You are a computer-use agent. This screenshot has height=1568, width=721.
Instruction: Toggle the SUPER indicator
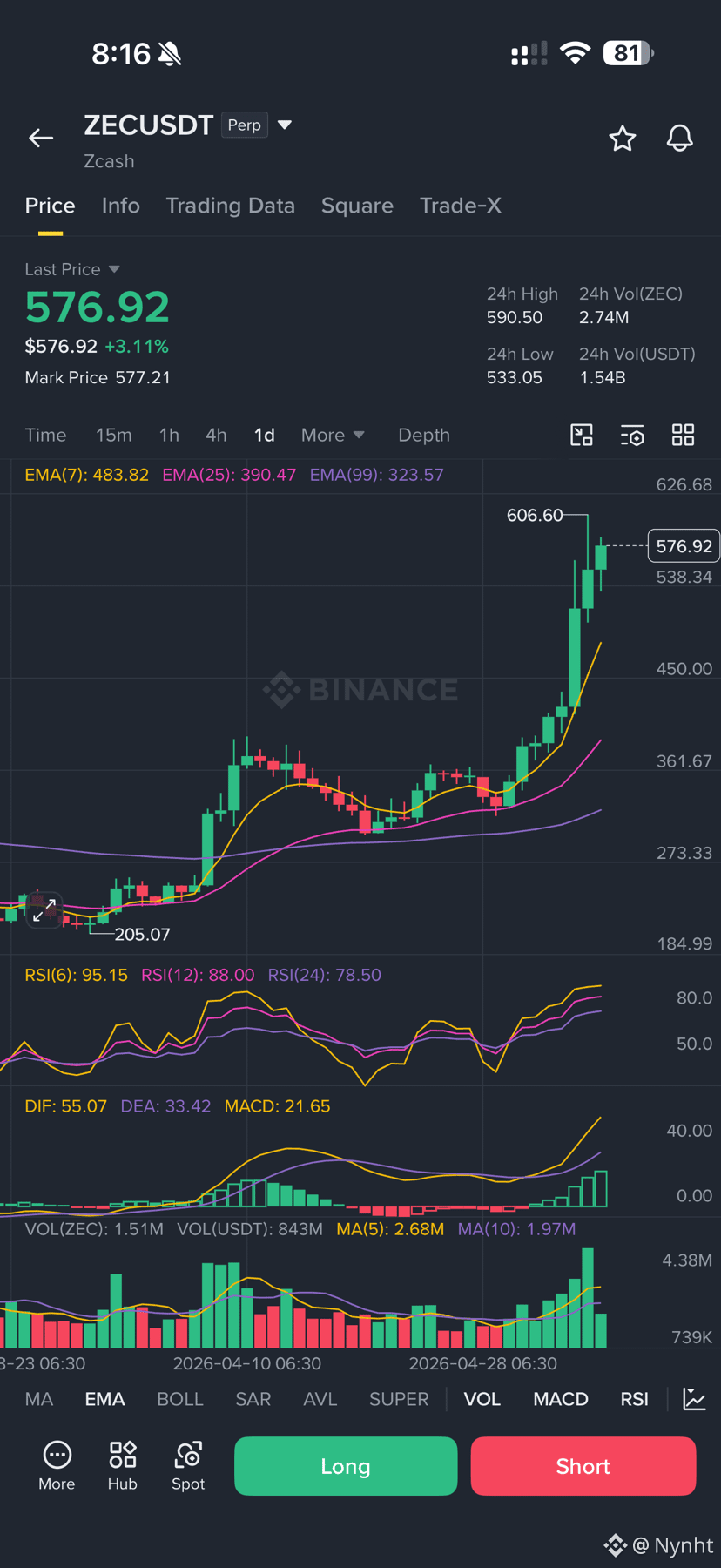(399, 1399)
